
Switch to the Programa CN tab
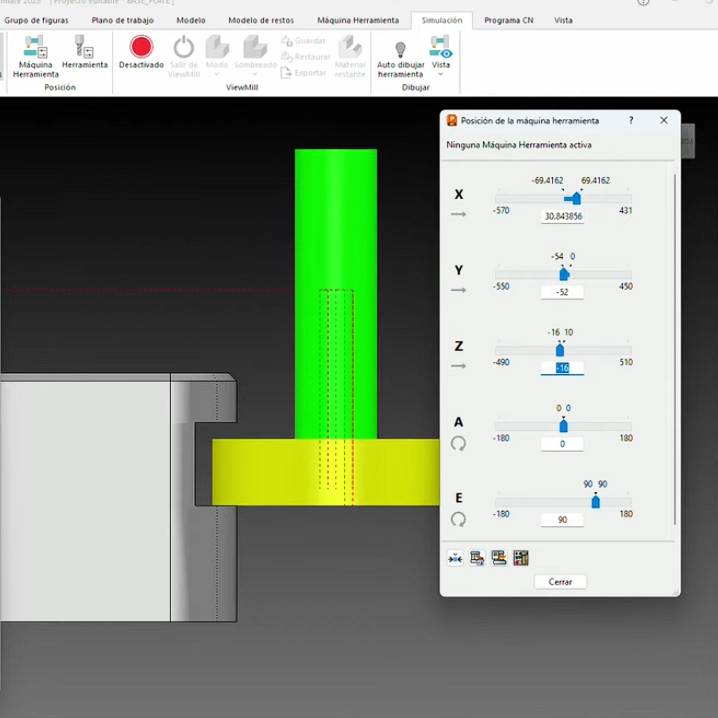508,20
